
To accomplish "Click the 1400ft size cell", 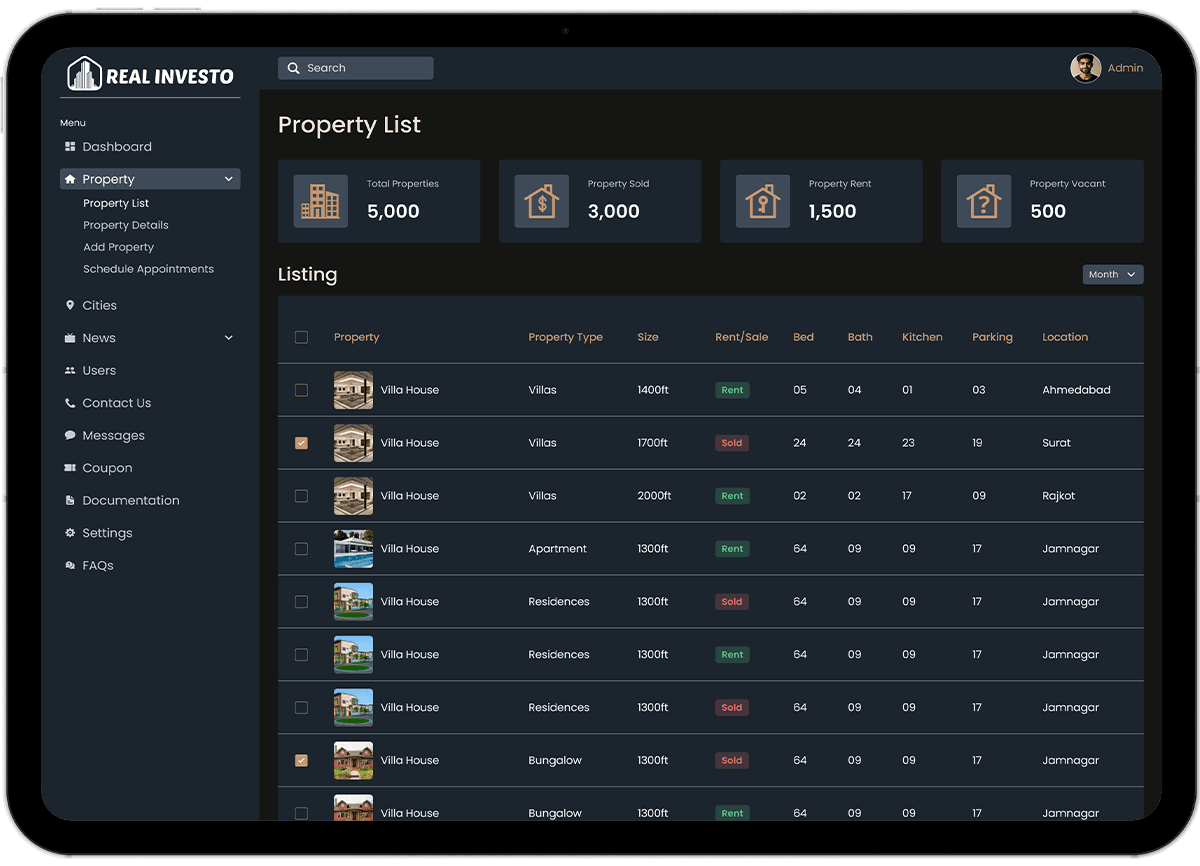I will pyautogui.click(x=652, y=390).
